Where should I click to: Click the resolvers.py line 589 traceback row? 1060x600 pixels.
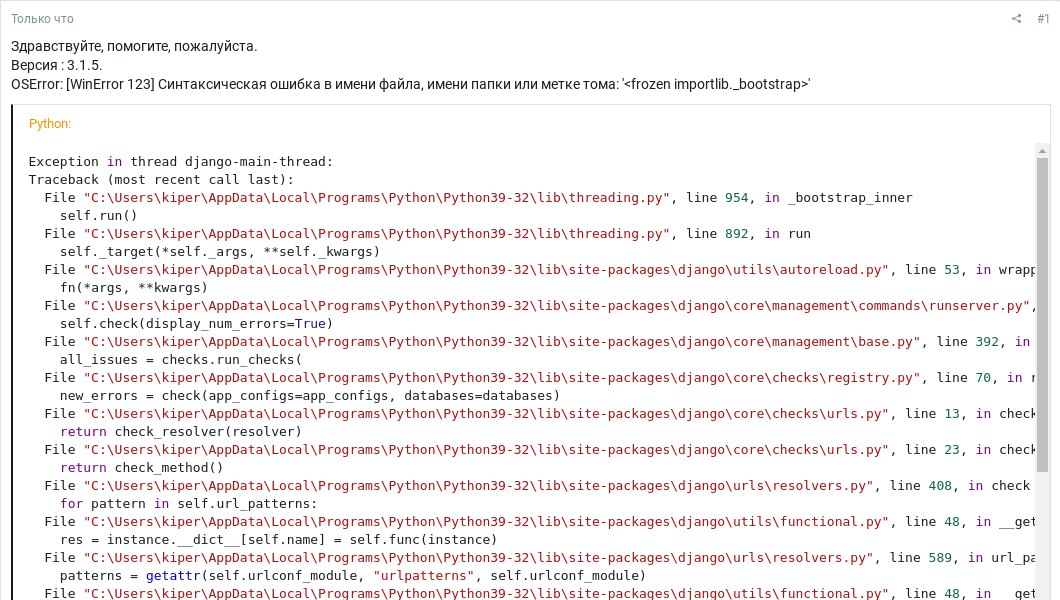click(539, 557)
